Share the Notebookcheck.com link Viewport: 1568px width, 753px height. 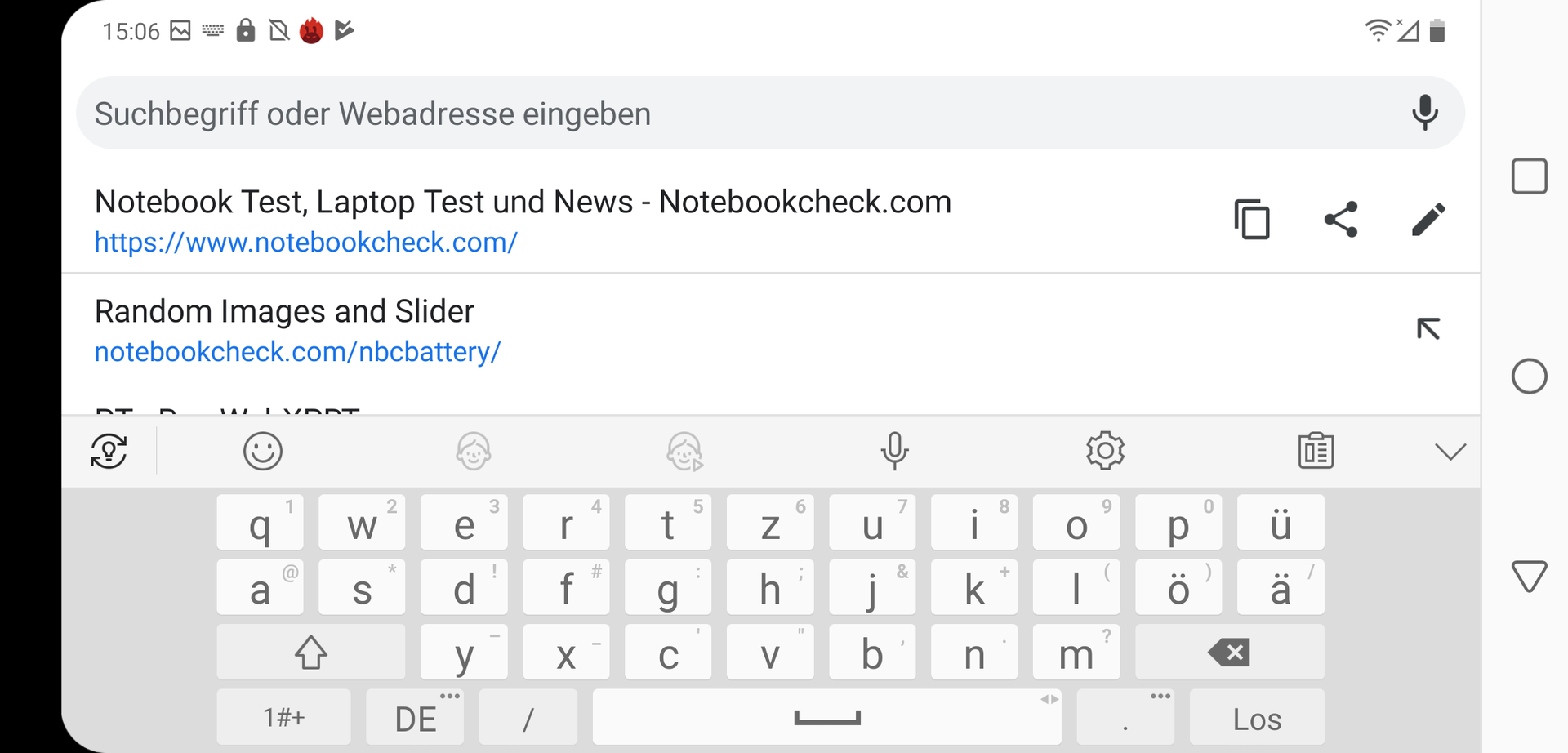click(1340, 219)
